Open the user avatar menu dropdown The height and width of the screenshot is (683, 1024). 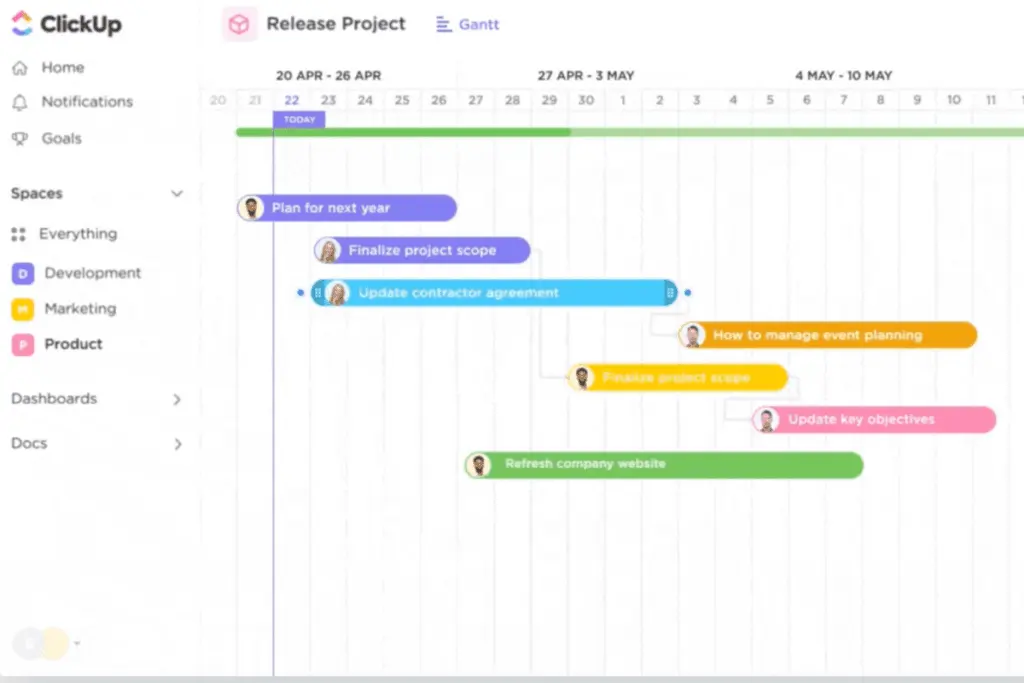click(x=77, y=643)
